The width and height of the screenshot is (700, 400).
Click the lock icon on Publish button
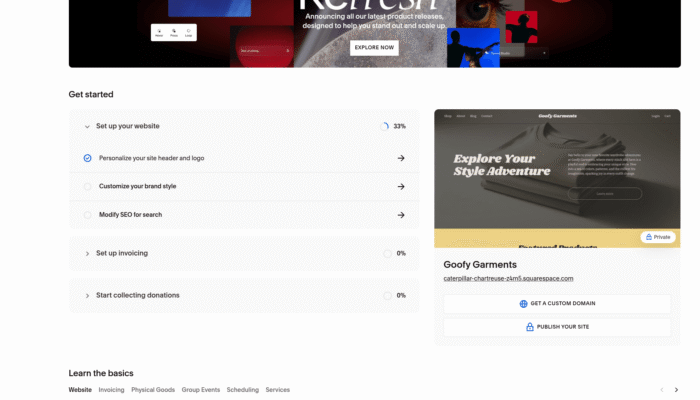530,327
